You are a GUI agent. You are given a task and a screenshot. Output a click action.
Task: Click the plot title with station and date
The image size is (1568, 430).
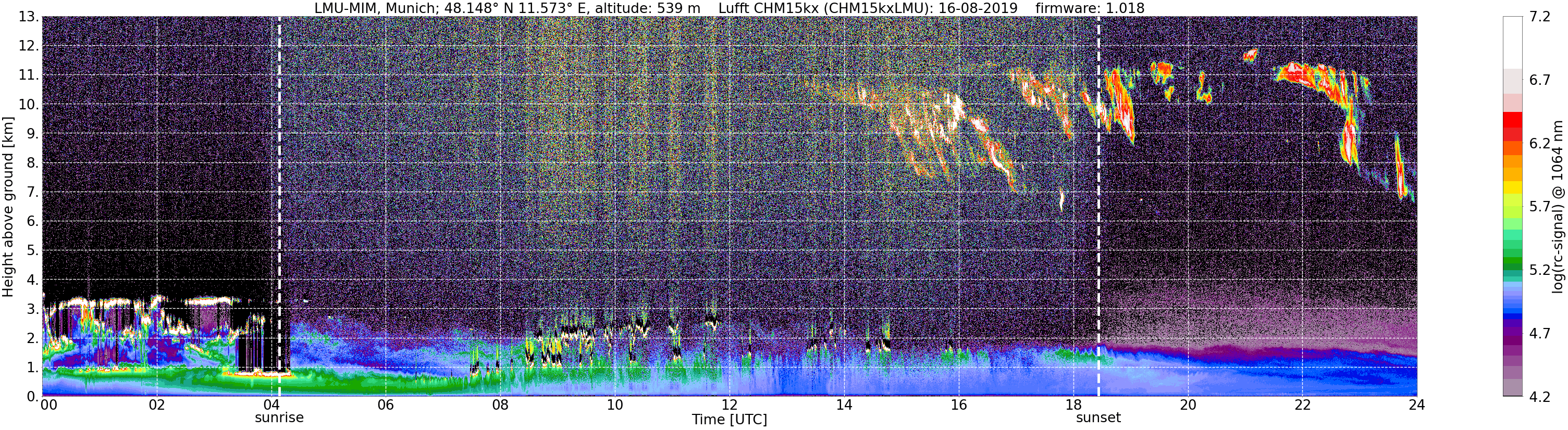point(729,8)
